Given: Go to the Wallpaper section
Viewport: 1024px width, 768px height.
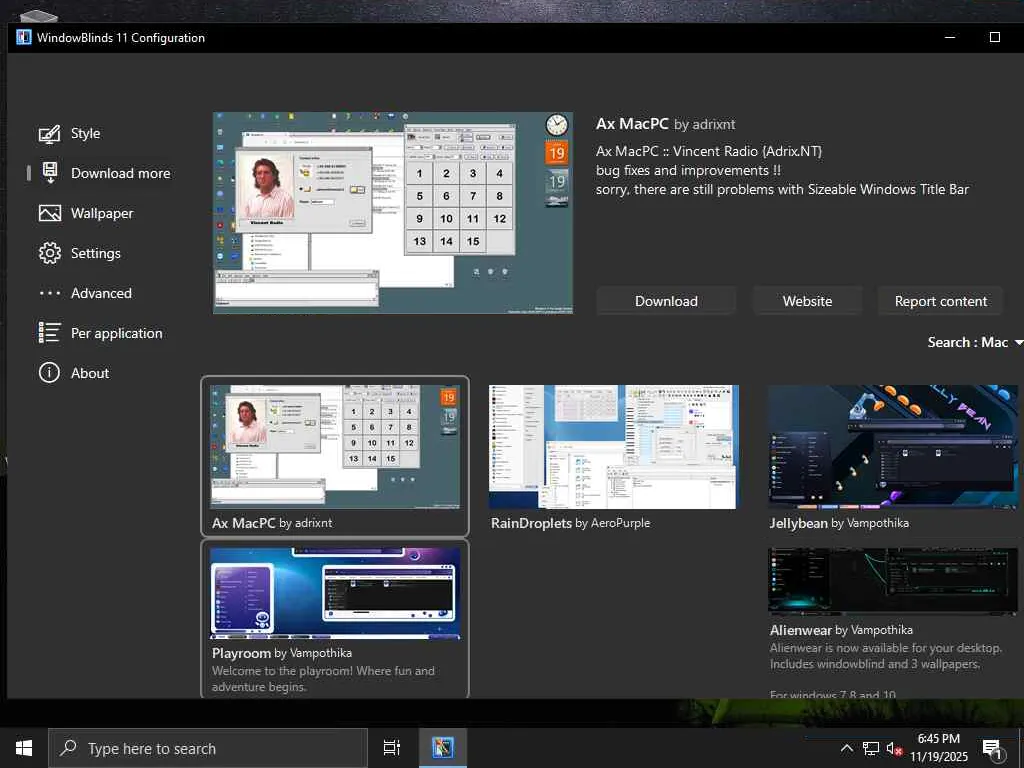Looking at the screenshot, I should coord(102,214).
